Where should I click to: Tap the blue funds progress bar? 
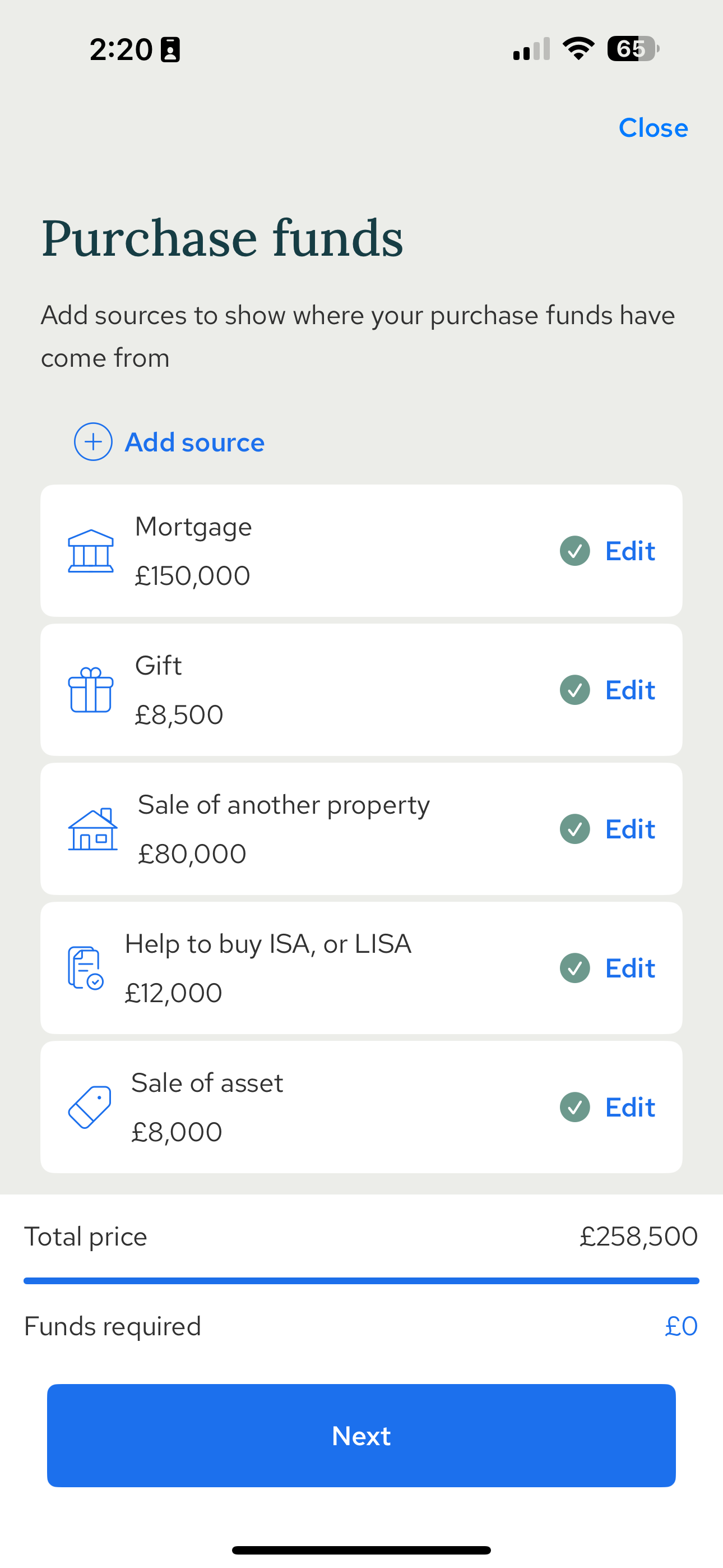pos(361,1281)
